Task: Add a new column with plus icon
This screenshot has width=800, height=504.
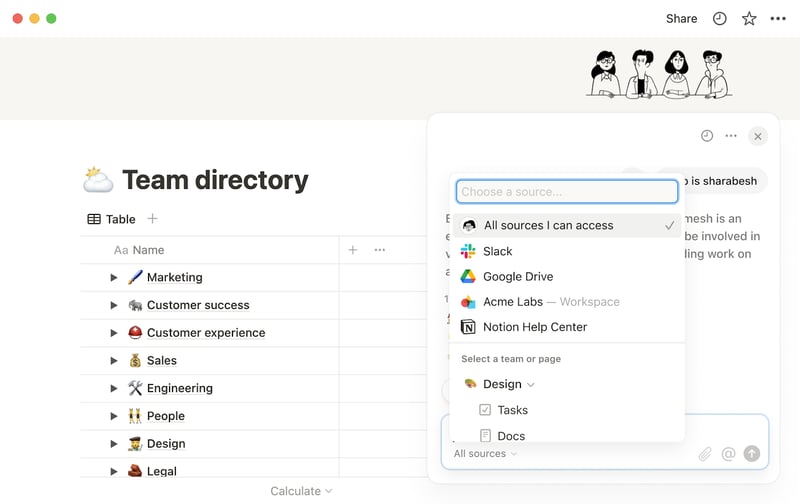Action: pyautogui.click(x=353, y=250)
